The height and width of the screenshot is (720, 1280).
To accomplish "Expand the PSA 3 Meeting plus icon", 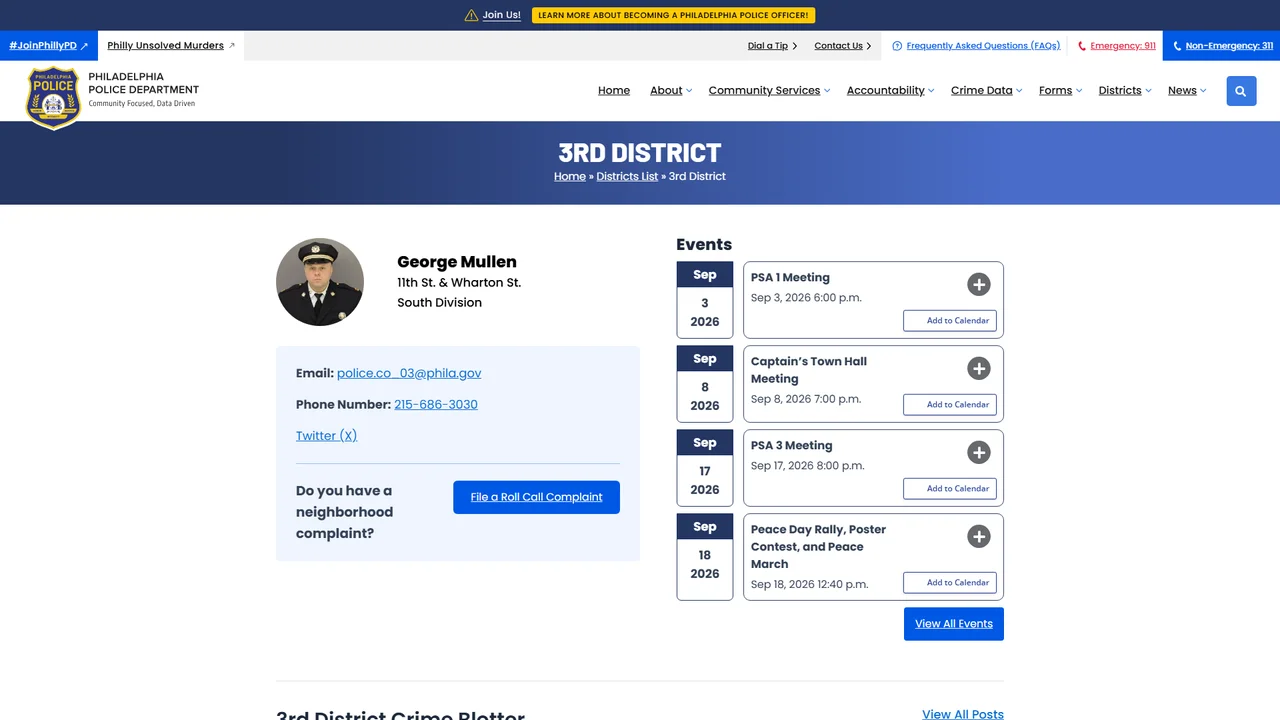I will pos(979,452).
